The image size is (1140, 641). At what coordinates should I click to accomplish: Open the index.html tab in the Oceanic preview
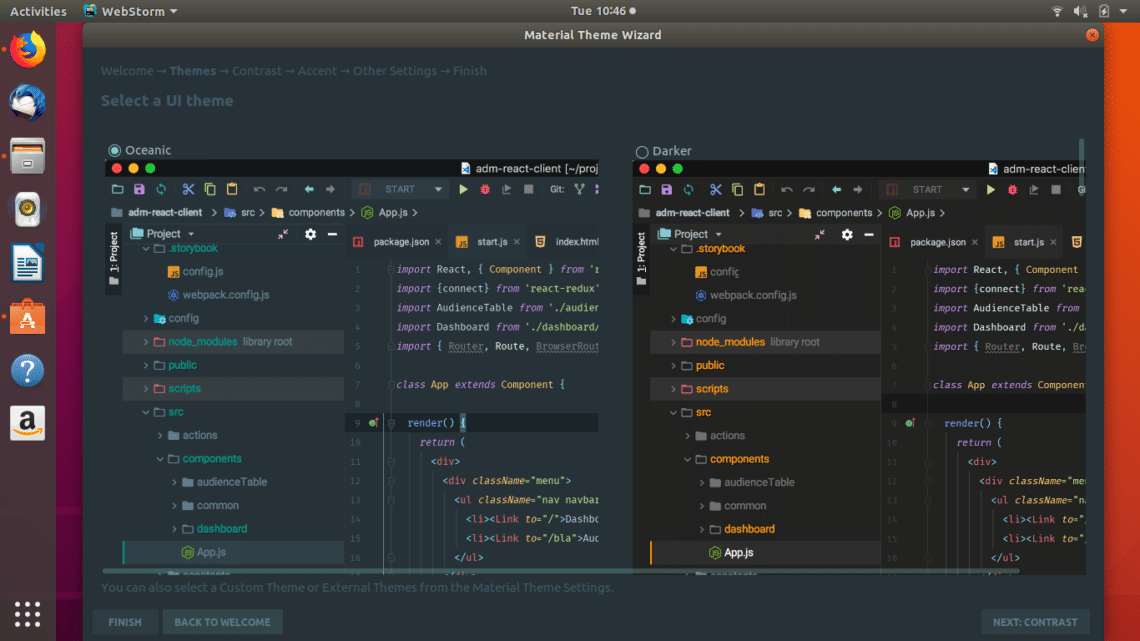point(568,242)
